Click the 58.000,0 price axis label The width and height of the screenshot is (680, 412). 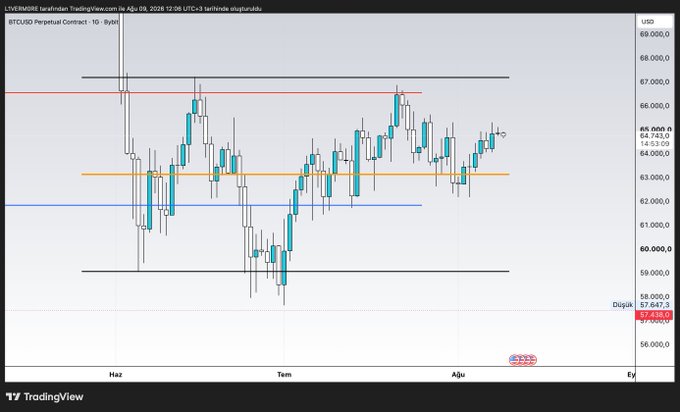654,296
